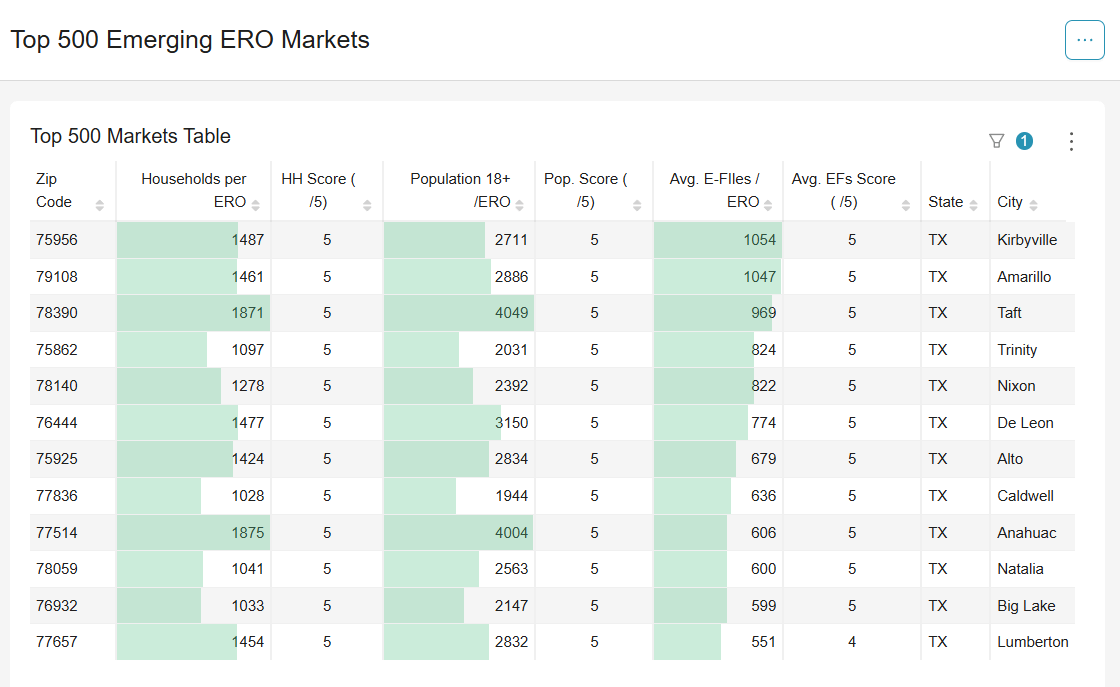The height and width of the screenshot is (687, 1120).
Task: Click the Natalia city cell
Action: coord(1032,569)
